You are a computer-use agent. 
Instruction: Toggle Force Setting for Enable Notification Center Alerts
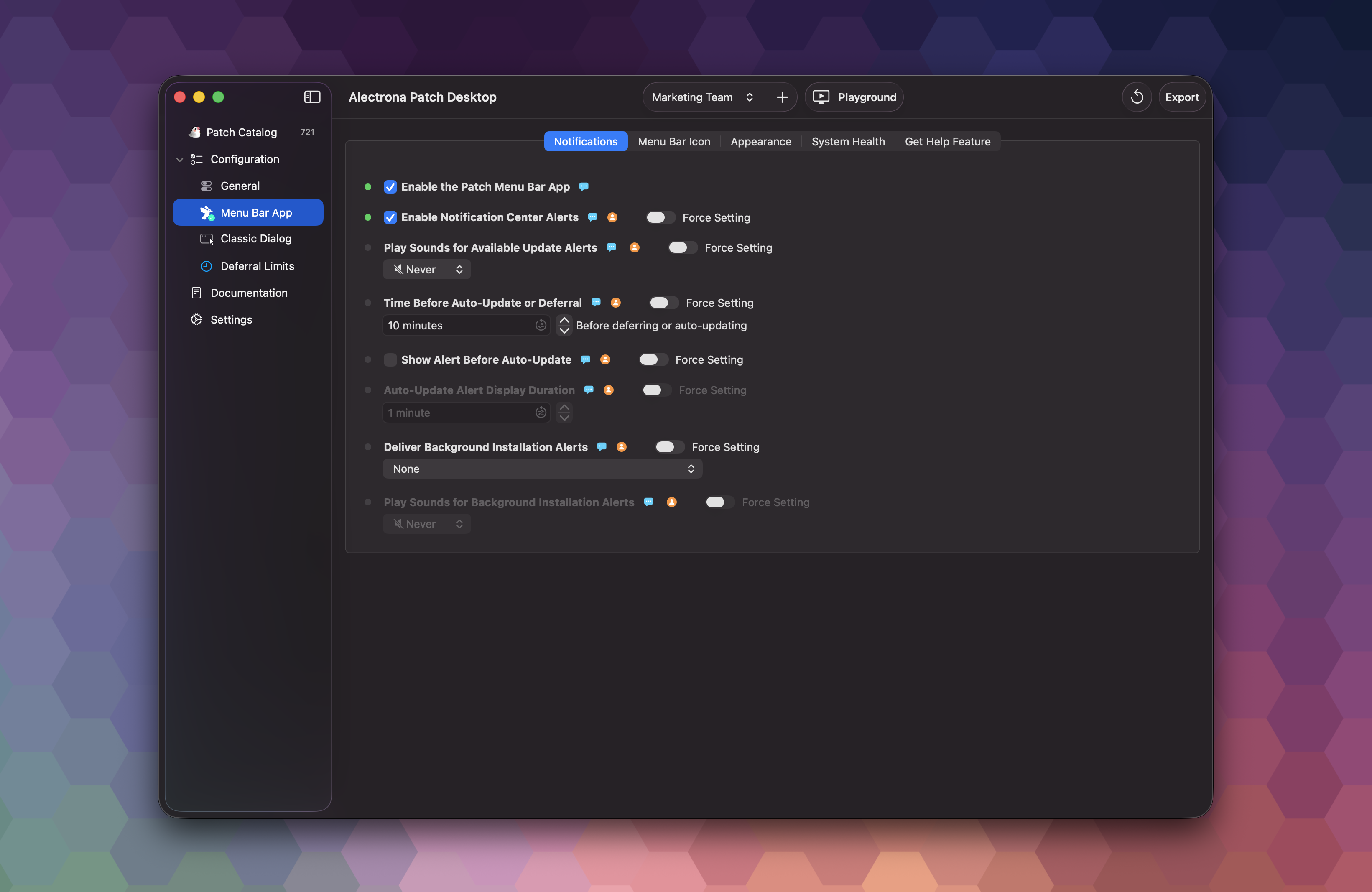(x=660, y=217)
